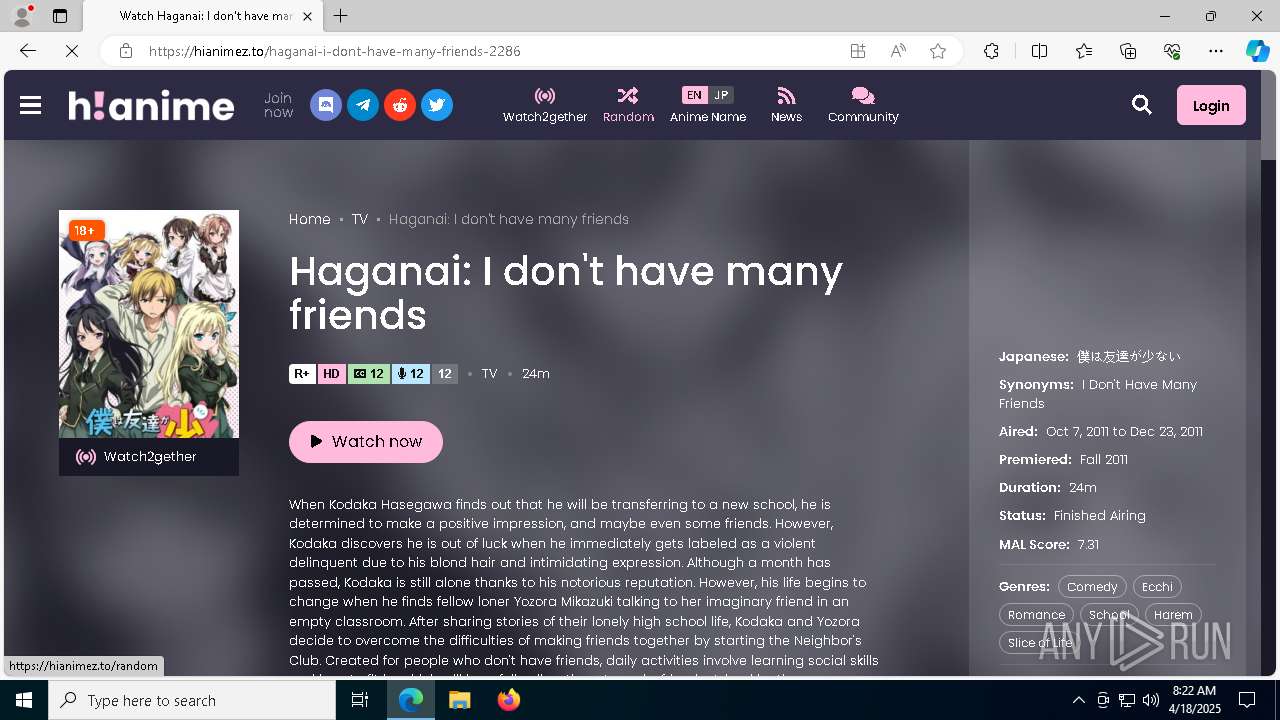Open the TV breadcrumb link
This screenshot has height=720, width=1280.
click(x=360, y=219)
